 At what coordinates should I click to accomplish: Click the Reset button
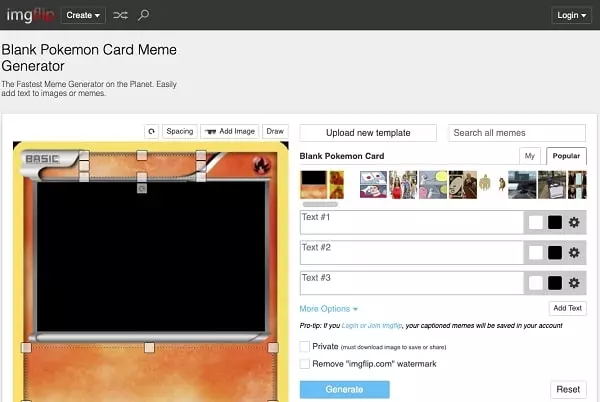pyautogui.click(x=568, y=389)
